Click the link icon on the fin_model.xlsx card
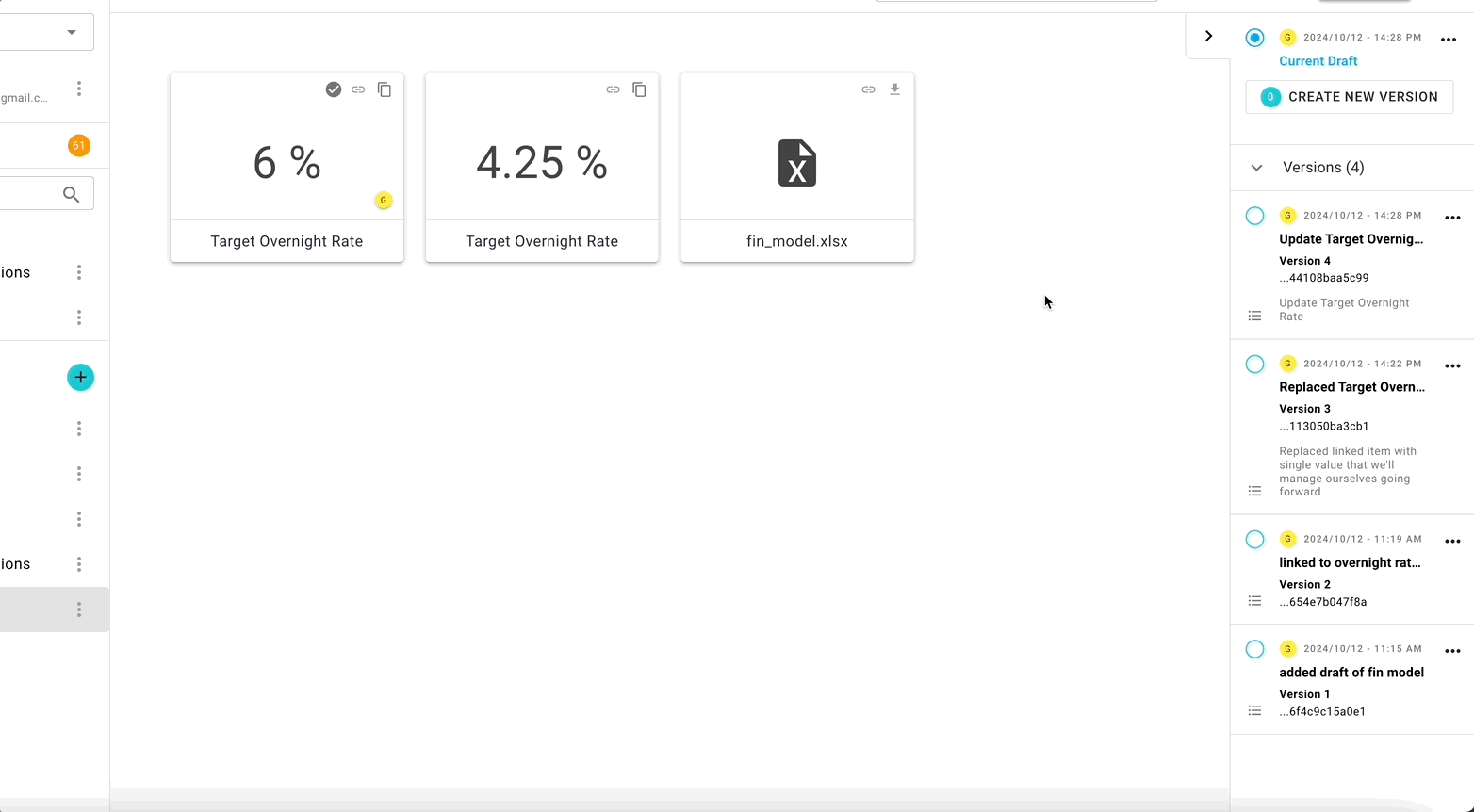 click(x=868, y=89)
